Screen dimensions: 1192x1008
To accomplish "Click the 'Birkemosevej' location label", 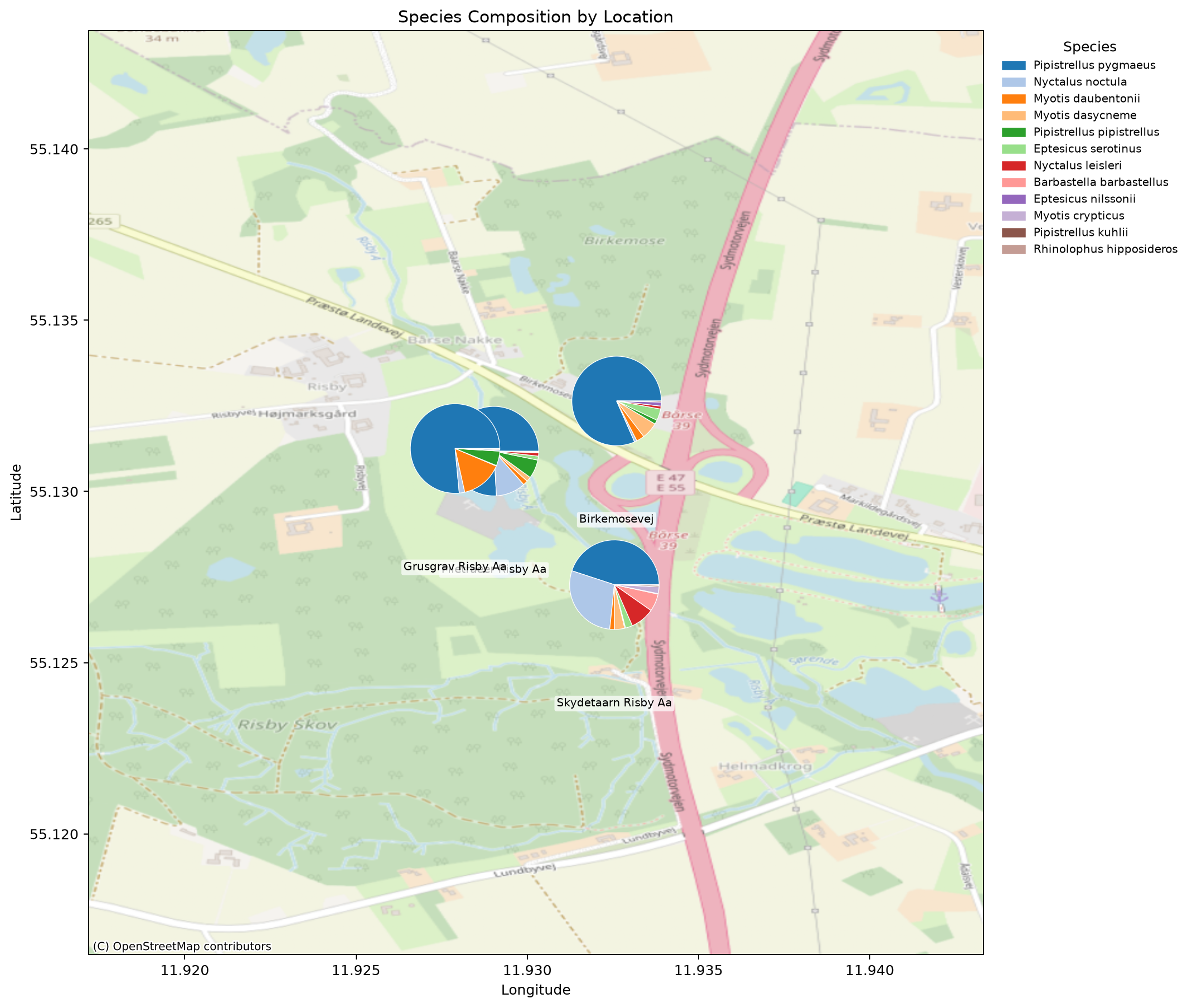I will [x=616, y=519].
